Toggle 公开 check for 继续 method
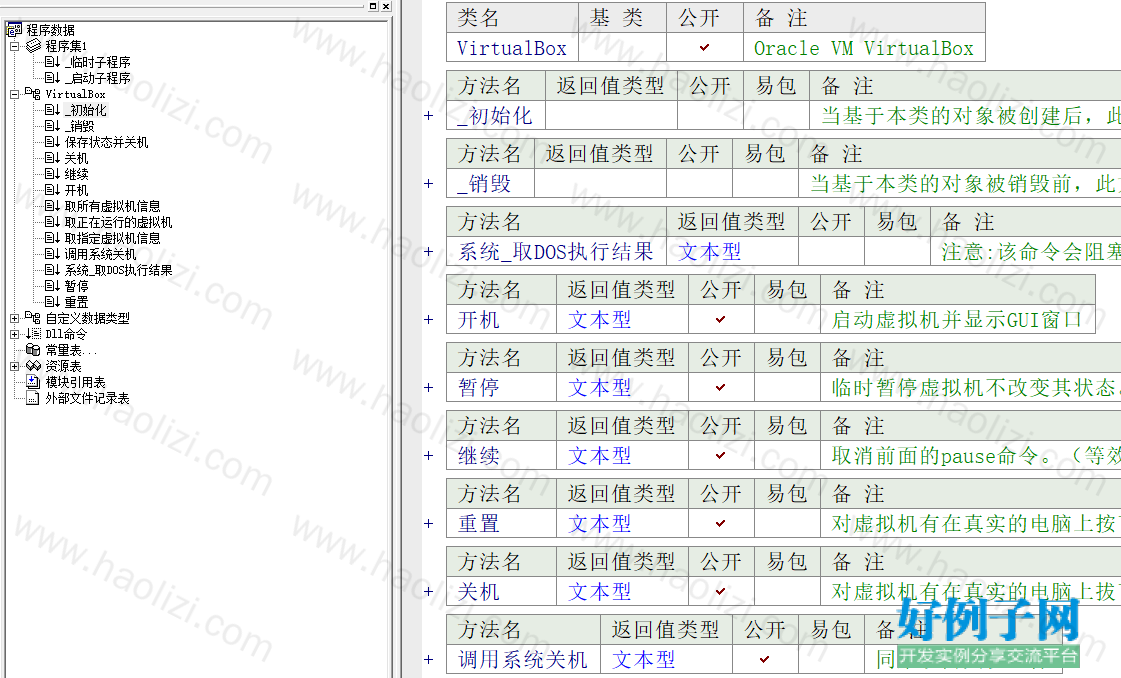 click(721, 456)
